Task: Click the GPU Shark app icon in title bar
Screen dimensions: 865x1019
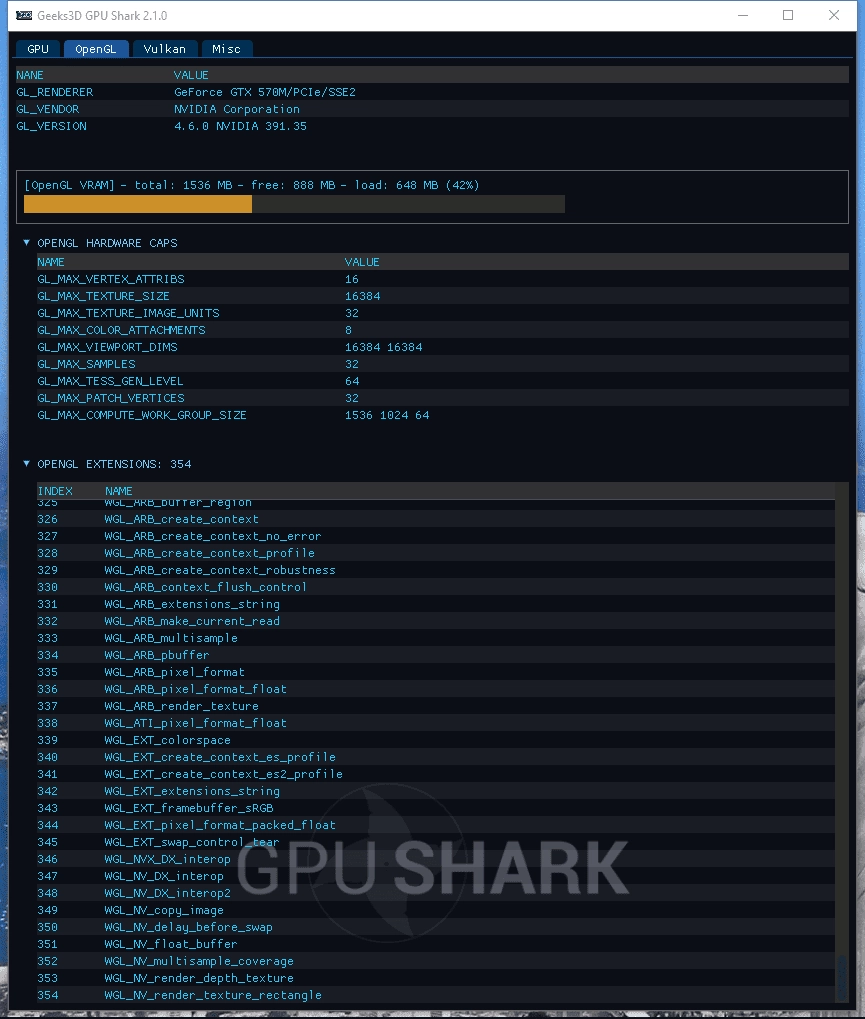Action: pyautogui.click(x=24, y=16)
